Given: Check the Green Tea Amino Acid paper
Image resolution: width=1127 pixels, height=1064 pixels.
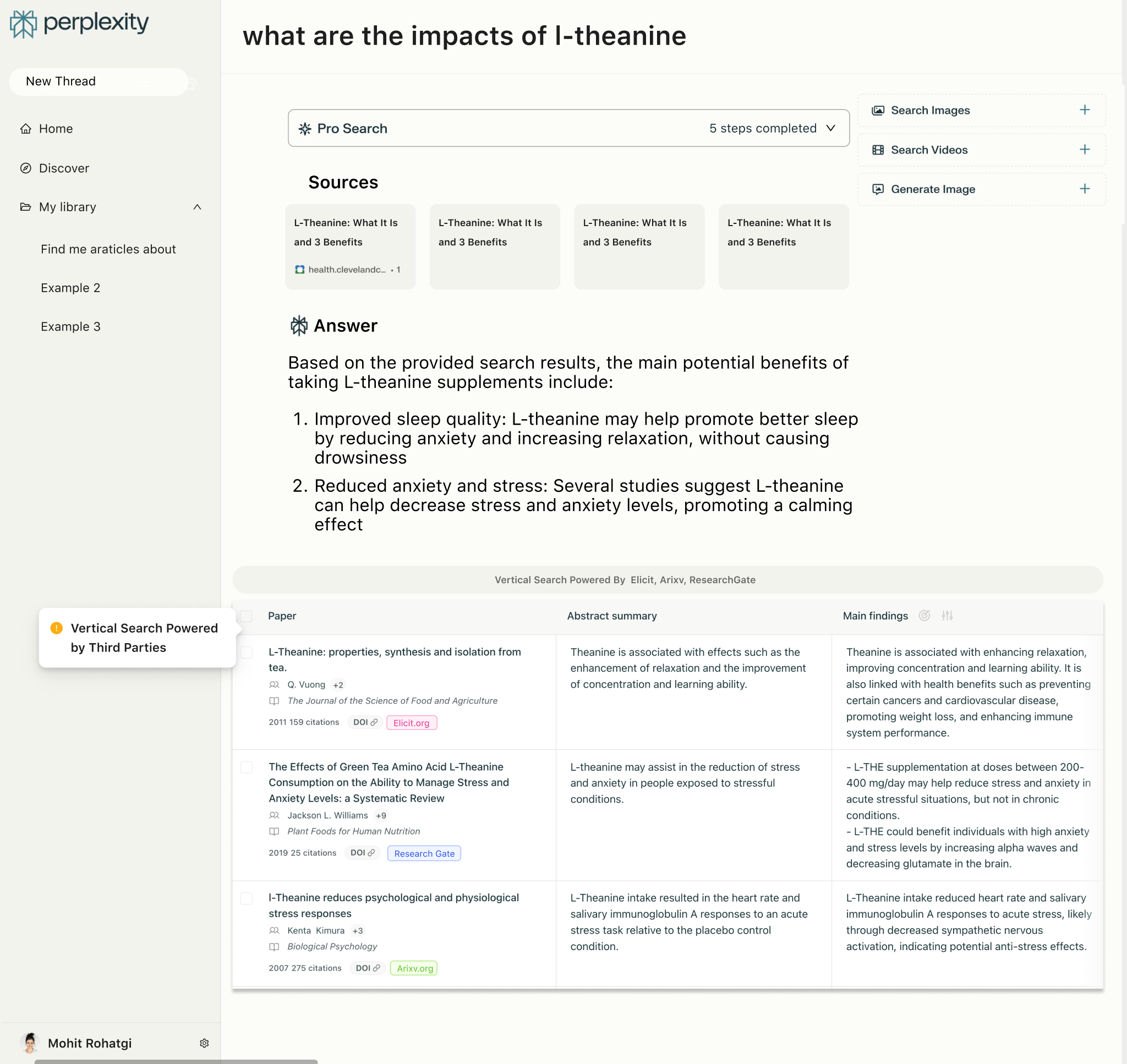Looking at the screenshot, I should point(247,767).
